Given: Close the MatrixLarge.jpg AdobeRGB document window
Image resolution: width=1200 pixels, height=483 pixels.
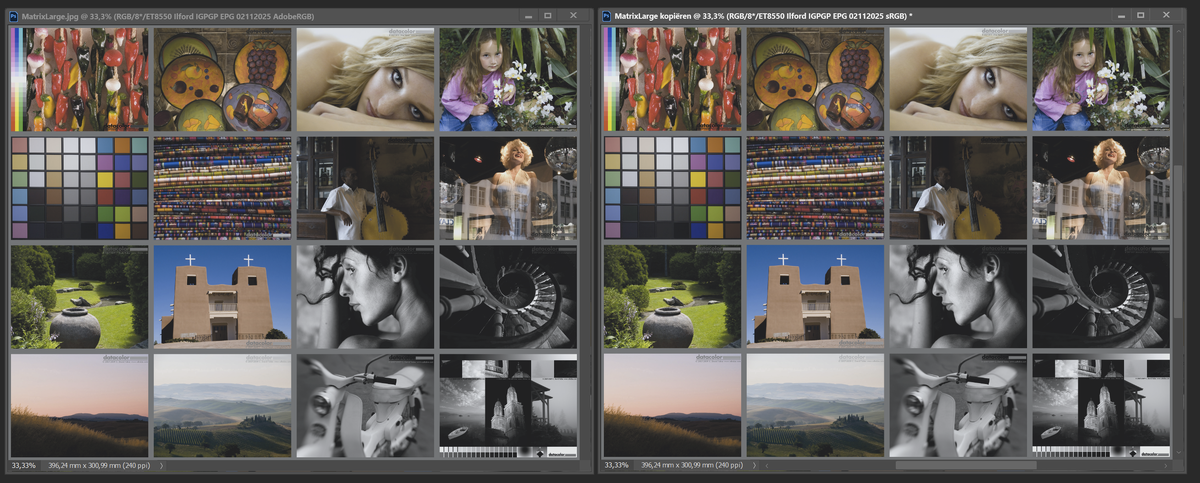Looking at the screenshot, I should [x=573, y=16].
